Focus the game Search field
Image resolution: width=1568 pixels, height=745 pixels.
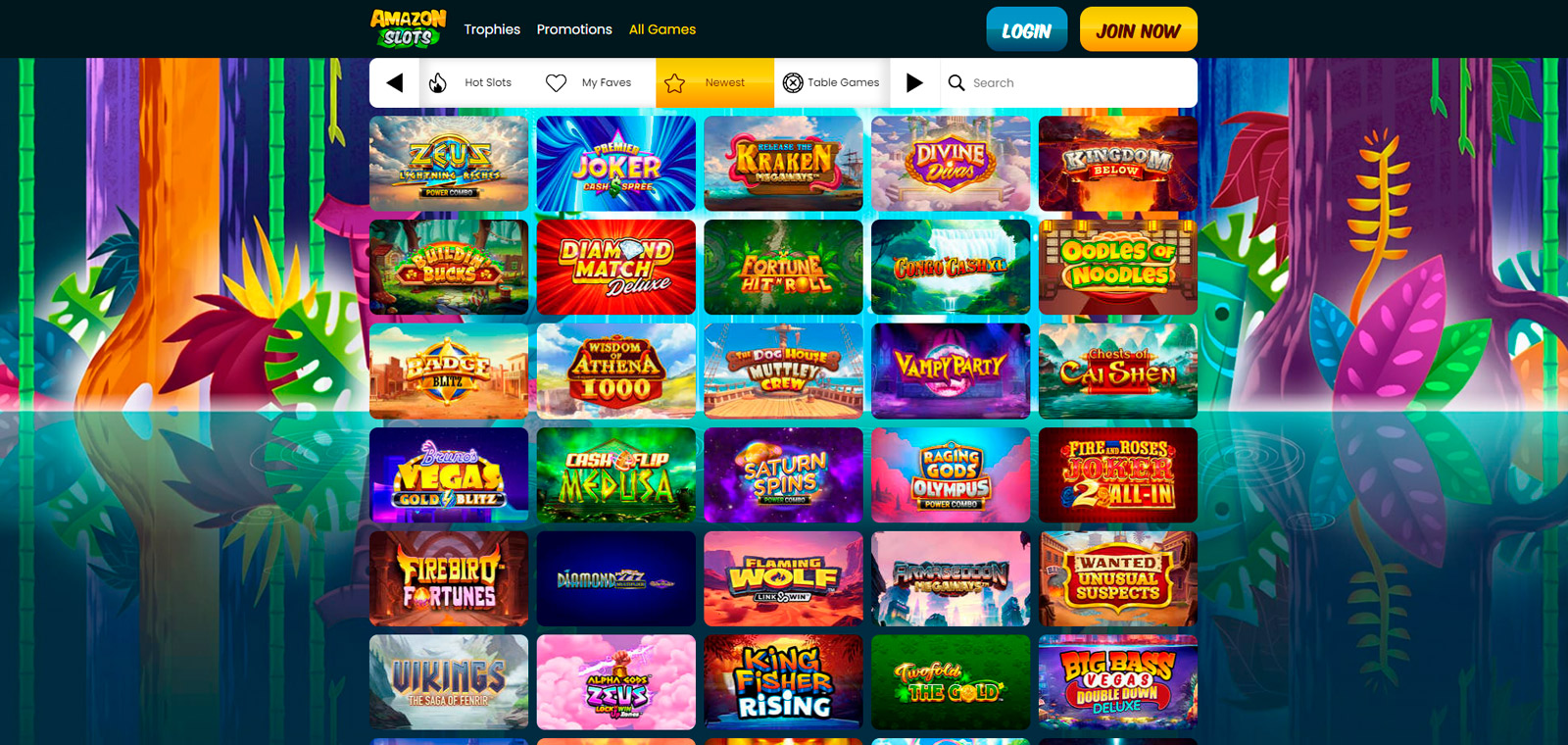[x=1068, y=82]
